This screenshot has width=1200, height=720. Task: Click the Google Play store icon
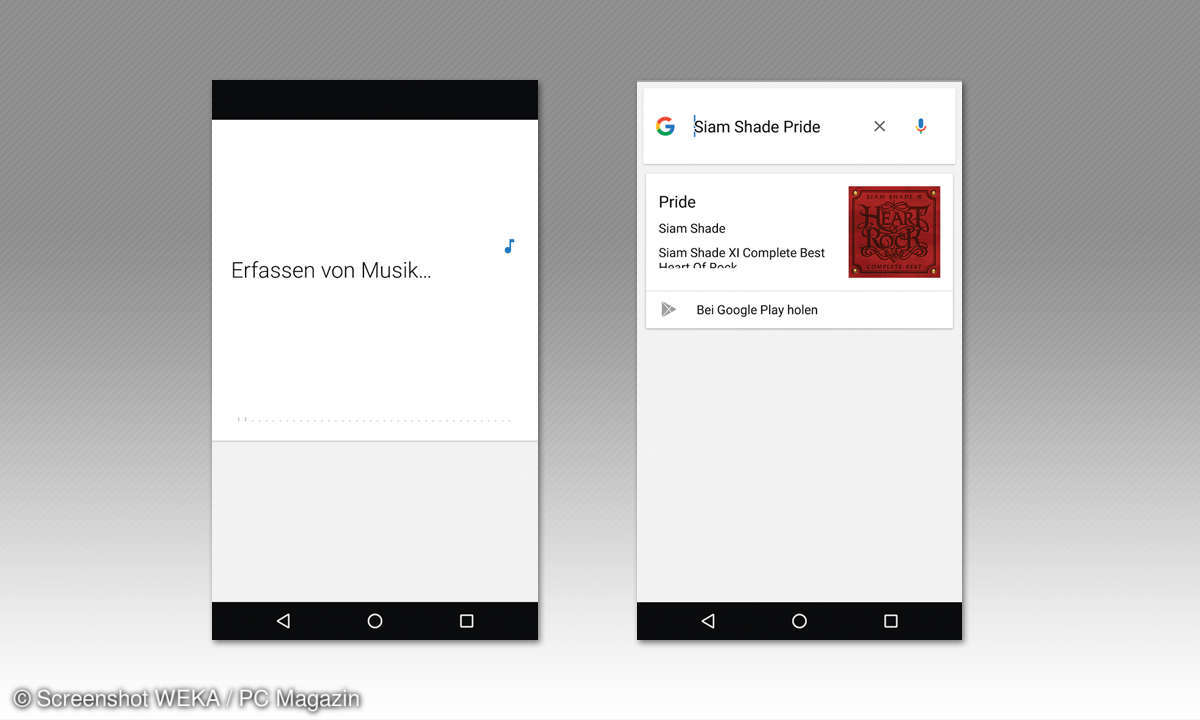tap(668, 310)
